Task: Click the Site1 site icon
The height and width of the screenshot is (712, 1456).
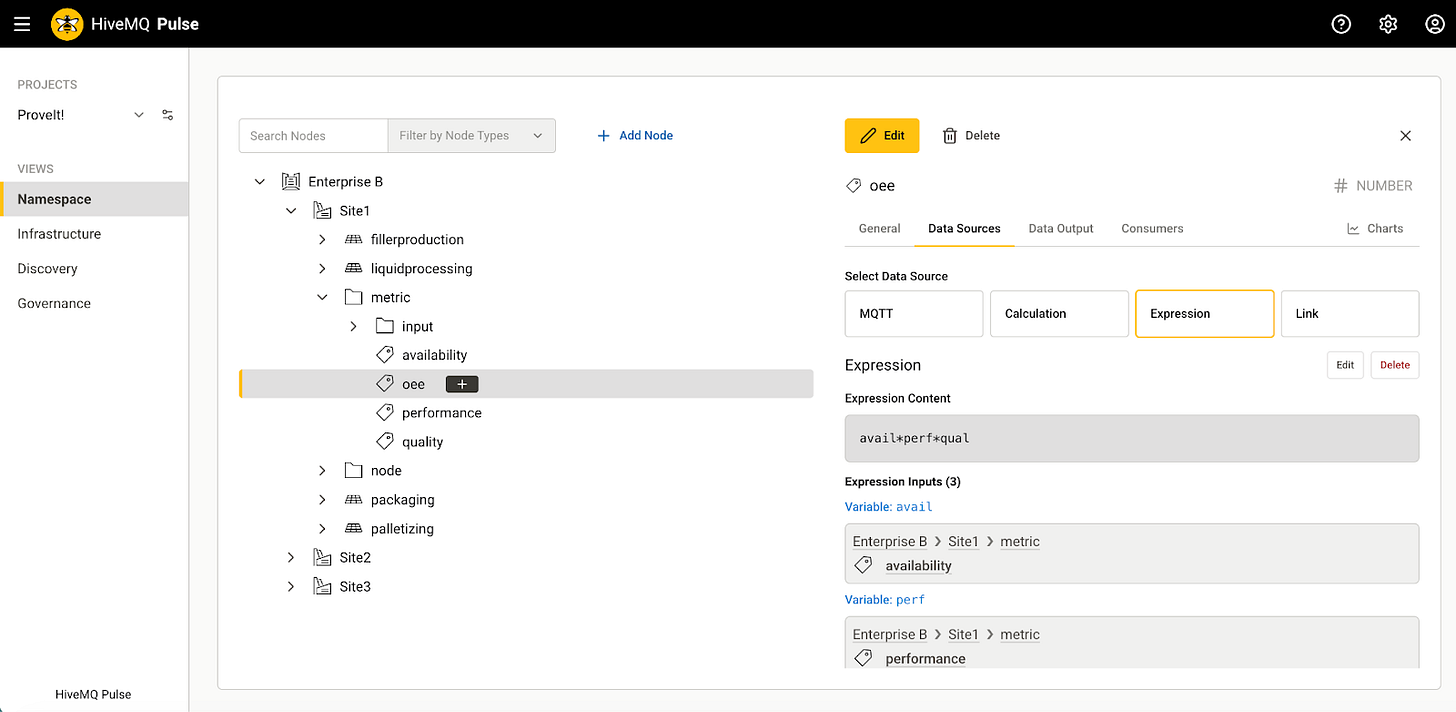Action: (322, 211)
